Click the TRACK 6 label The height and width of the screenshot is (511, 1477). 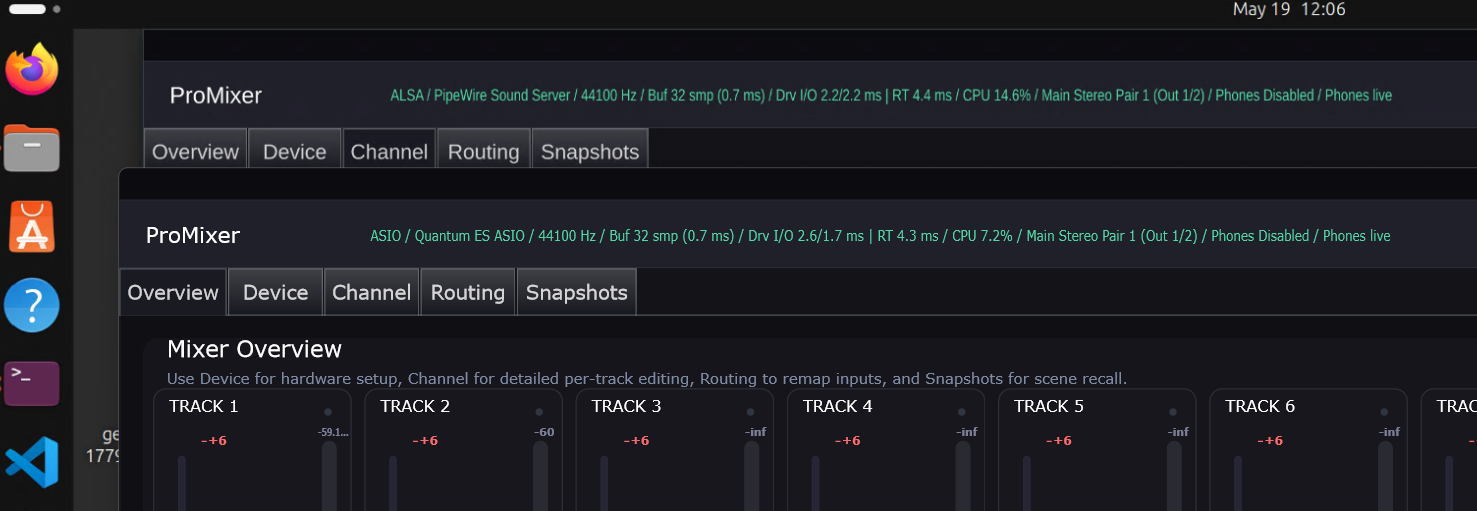pyautogui.click(x=1260, y=406)
